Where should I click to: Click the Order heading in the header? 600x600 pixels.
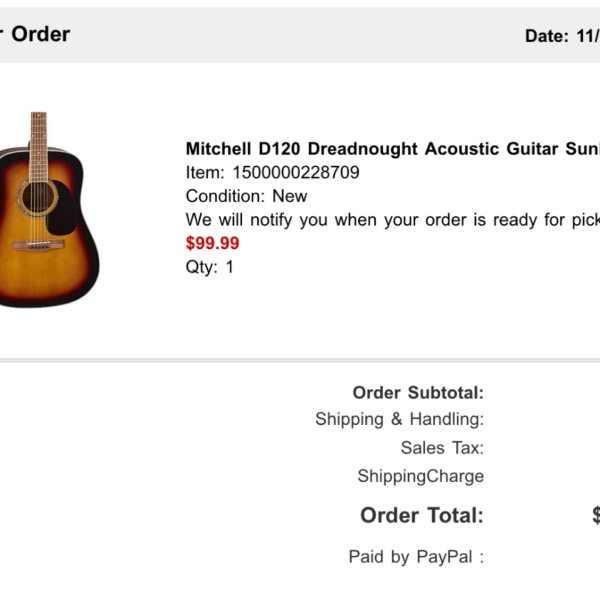point(41,34)
